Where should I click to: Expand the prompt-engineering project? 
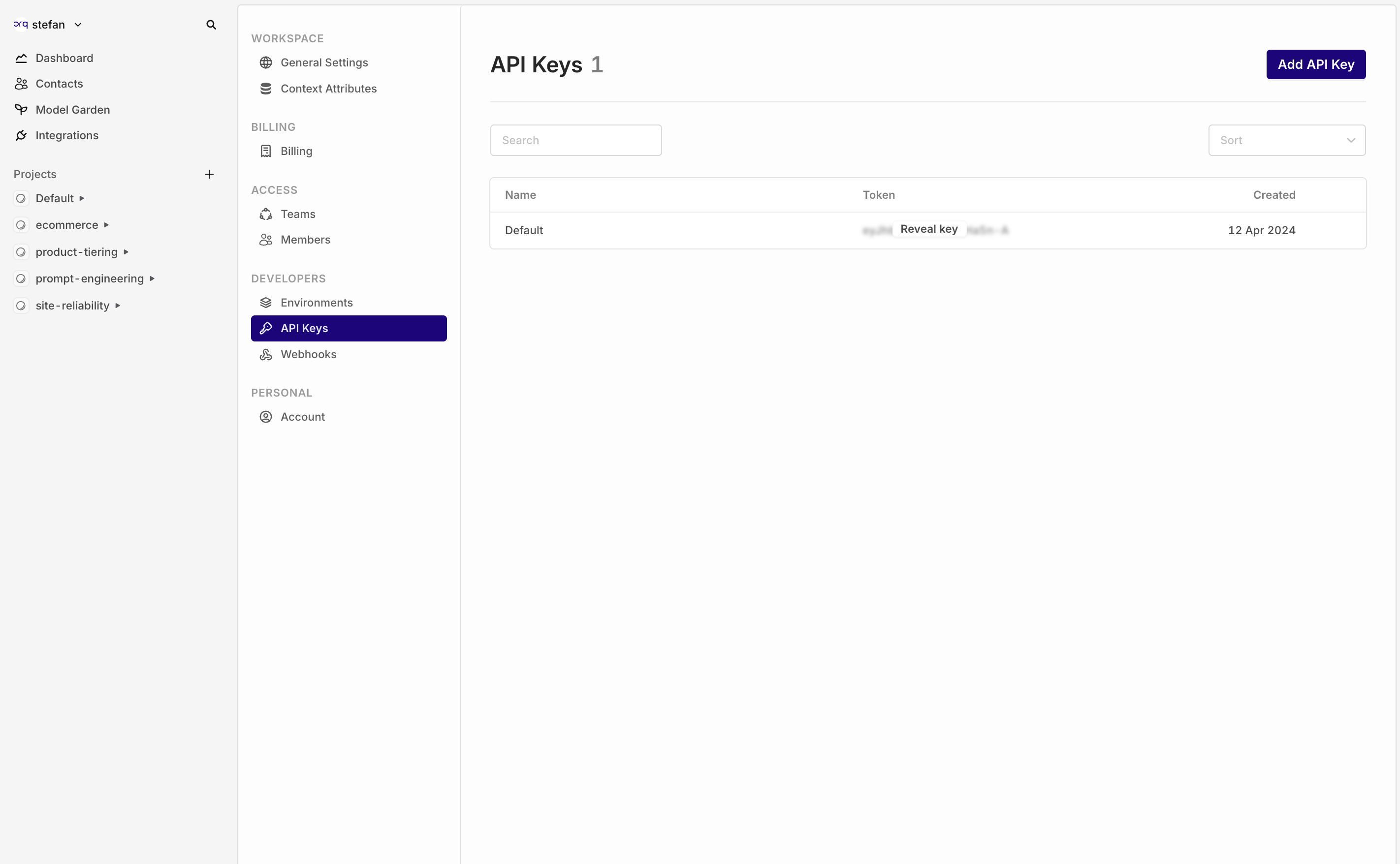pos(152,278)
